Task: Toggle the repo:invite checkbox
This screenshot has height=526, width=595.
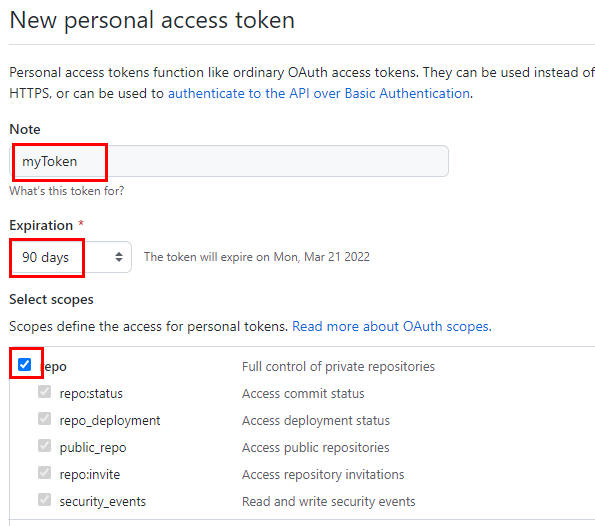Action: tap(44, 472)
